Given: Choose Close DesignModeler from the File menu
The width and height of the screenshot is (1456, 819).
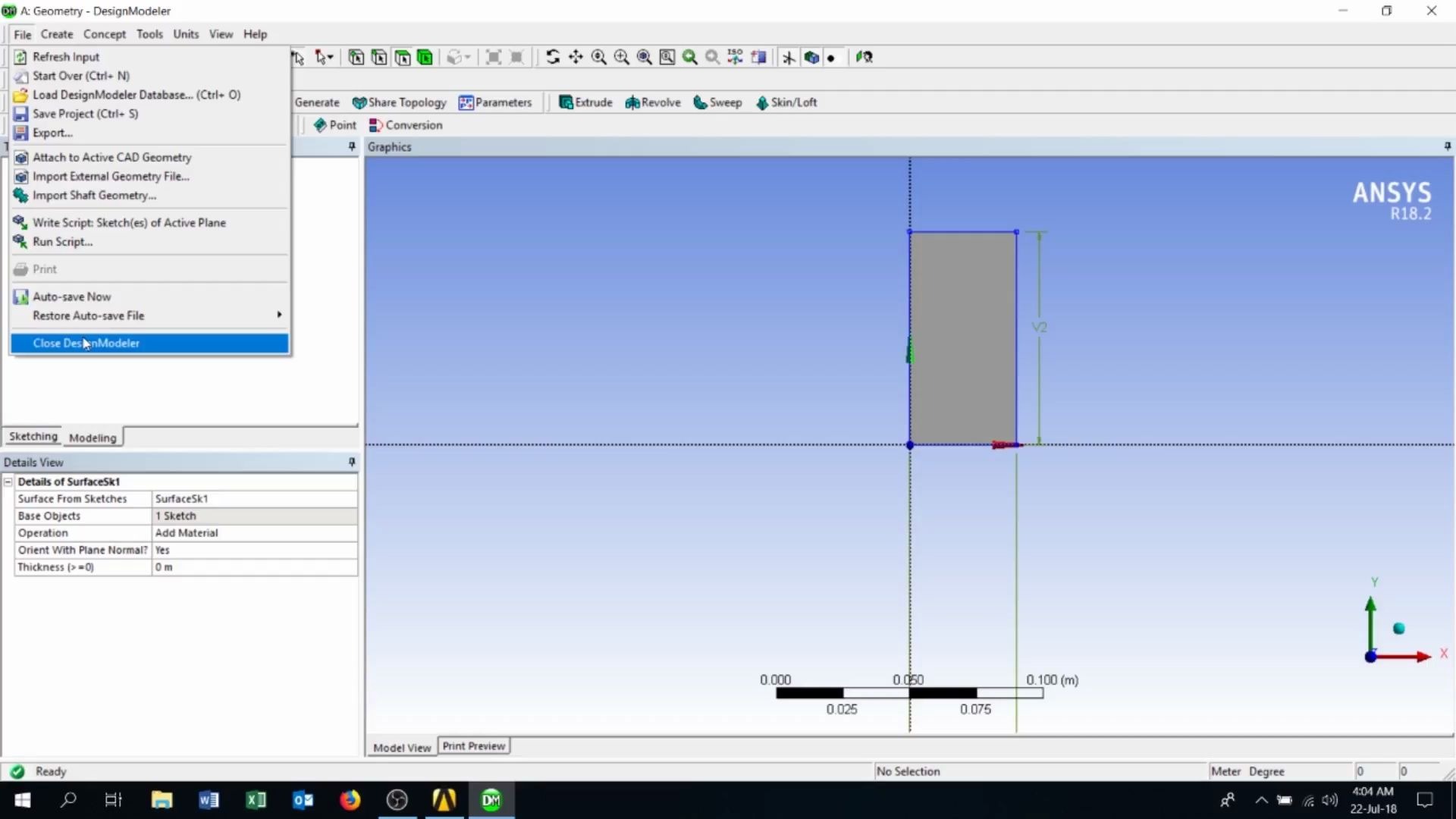Looking at the screenshot, I should coord(86,343).
